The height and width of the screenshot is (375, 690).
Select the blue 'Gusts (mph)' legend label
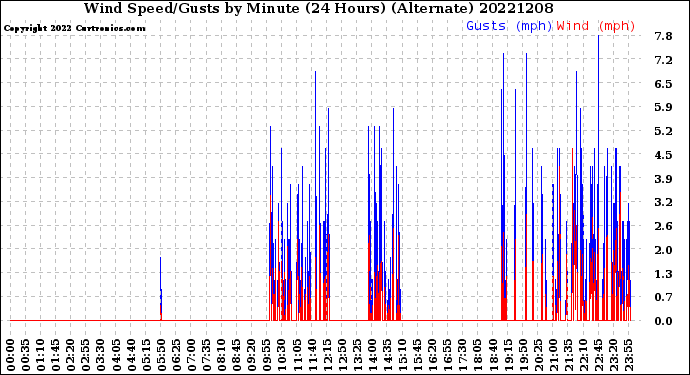tap(509, 26)
